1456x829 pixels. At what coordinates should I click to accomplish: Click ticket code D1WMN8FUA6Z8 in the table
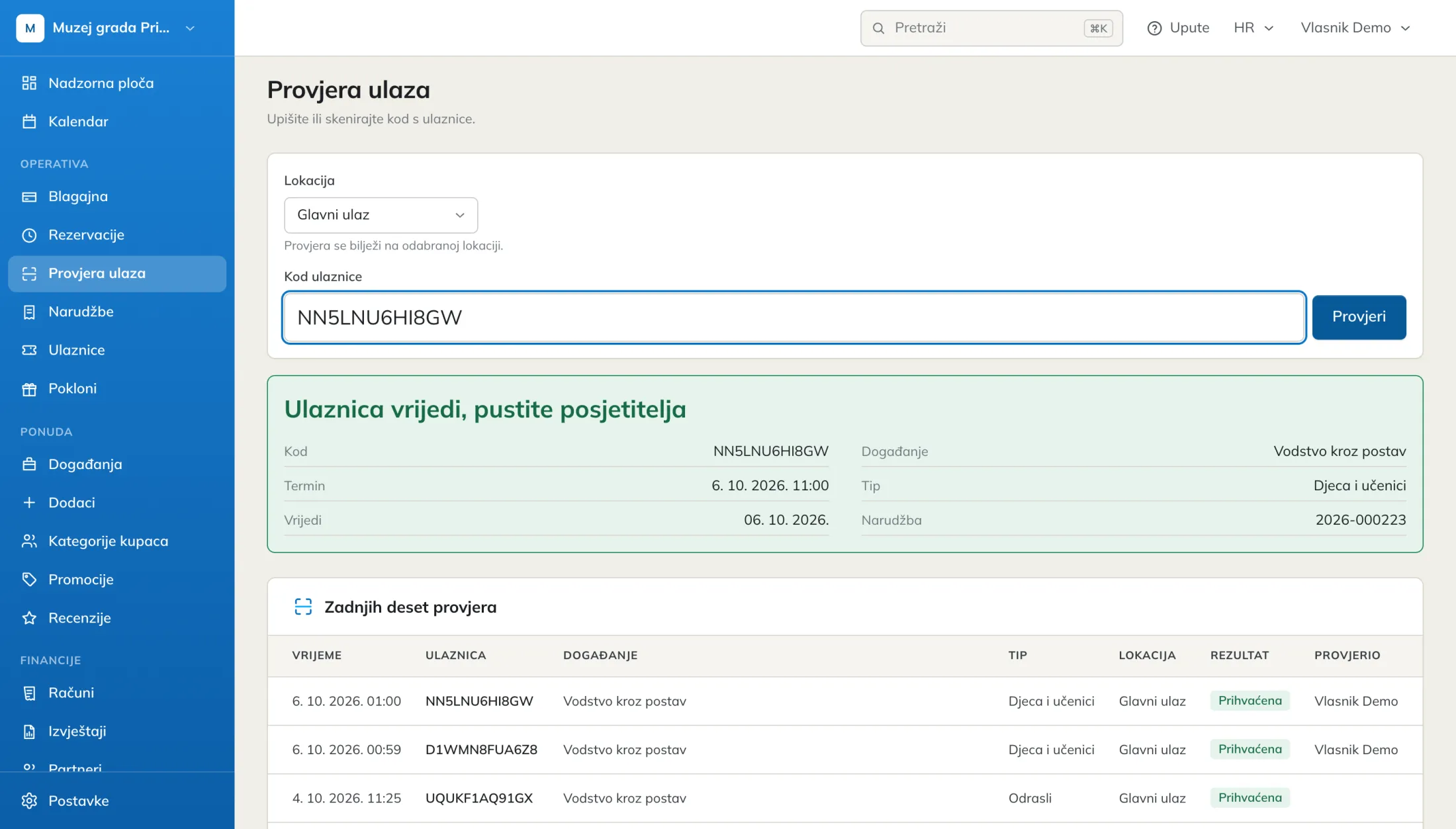click(x=481, y=750)
